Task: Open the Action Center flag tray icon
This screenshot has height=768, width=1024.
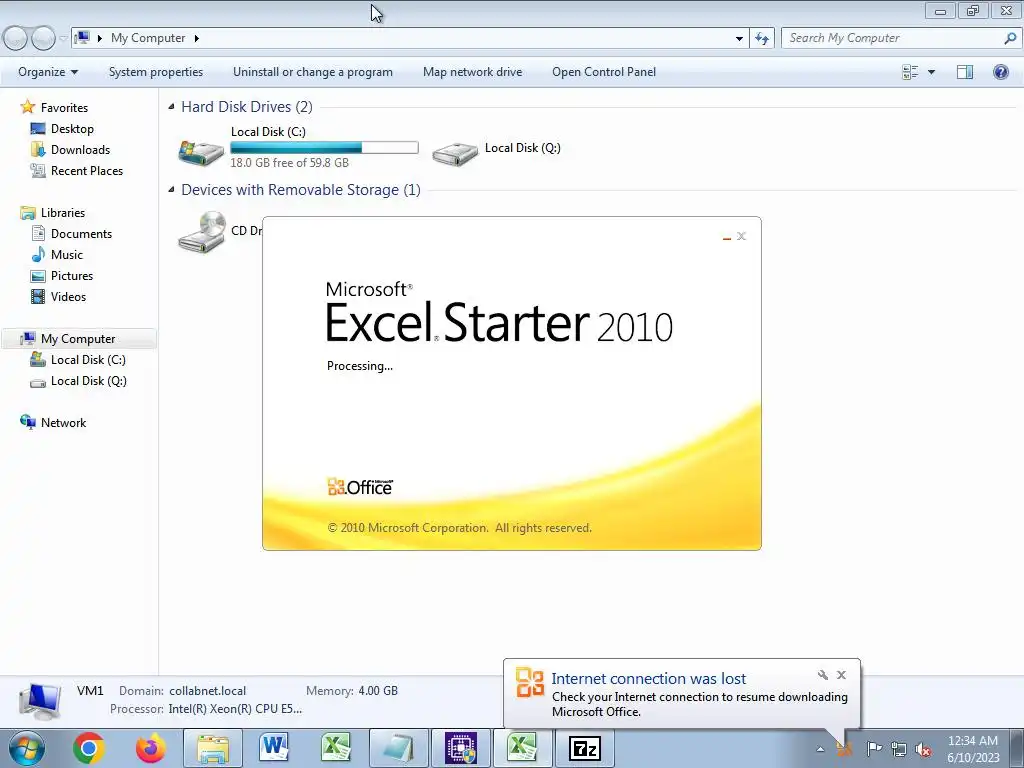Action: (x=874, y=748)
